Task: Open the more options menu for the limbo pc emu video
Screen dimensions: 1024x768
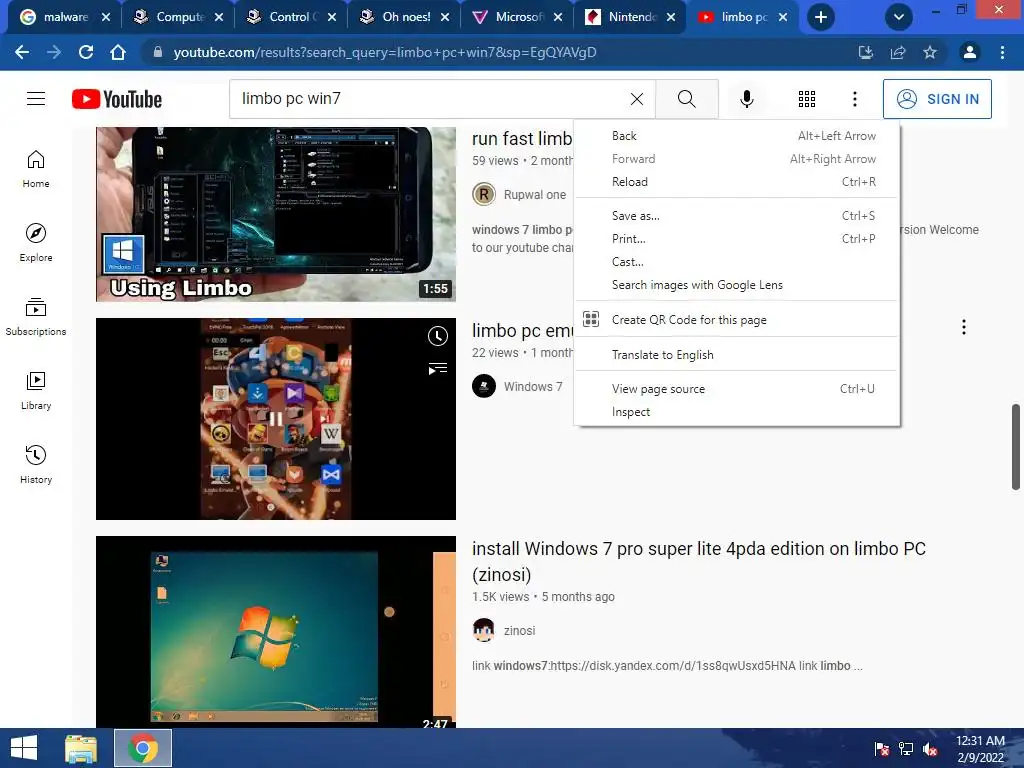Action: [963, 327]
